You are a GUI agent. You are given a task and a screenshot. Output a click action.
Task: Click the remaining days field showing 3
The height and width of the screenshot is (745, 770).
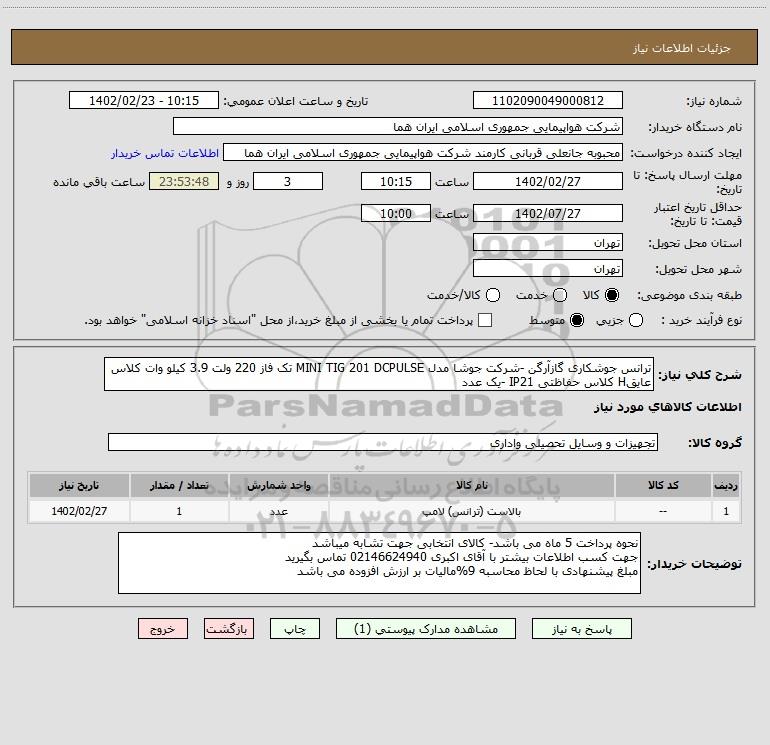click(x=288, y=181)
